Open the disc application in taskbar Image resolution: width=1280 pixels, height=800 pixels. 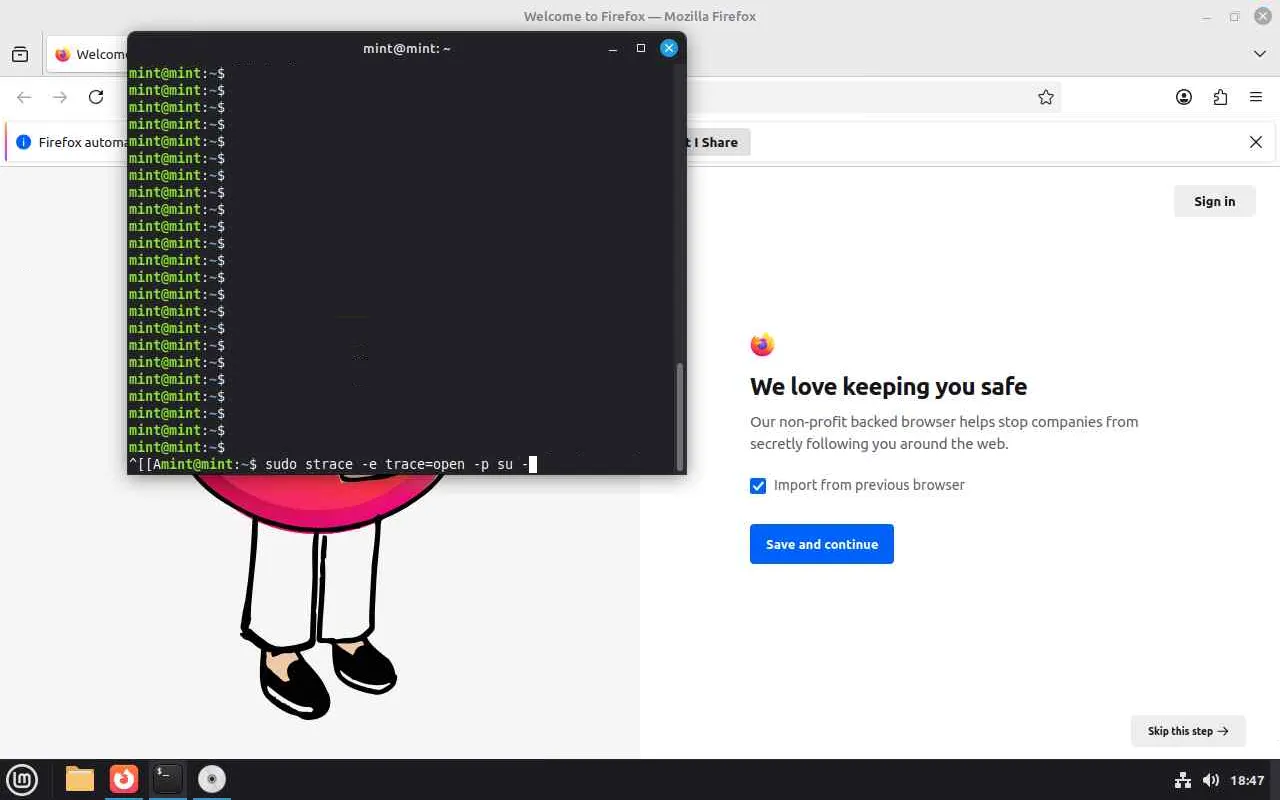[x=212, y=779]
